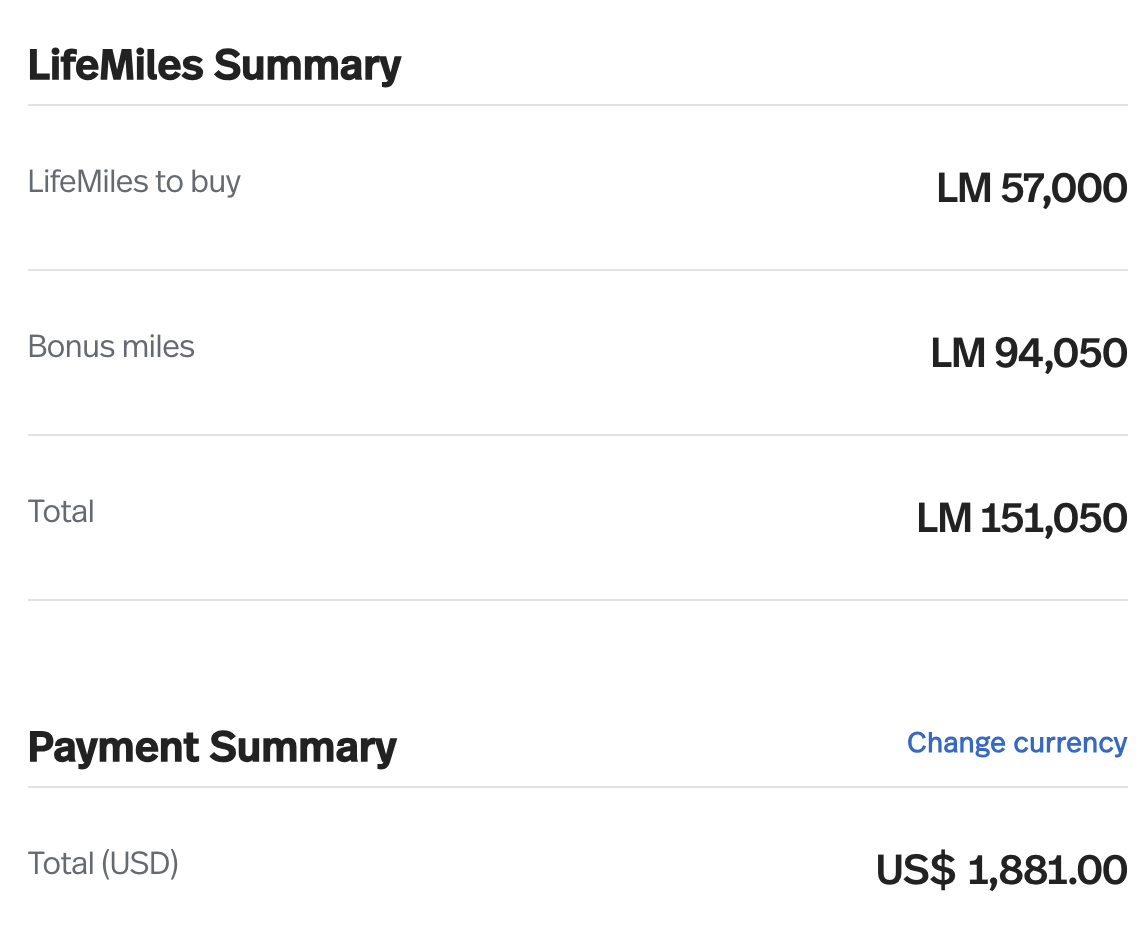The height and width of the screenshot is (932, 1140).
Task: Click the word currency in Change currency
Action: click(1070, 743)
